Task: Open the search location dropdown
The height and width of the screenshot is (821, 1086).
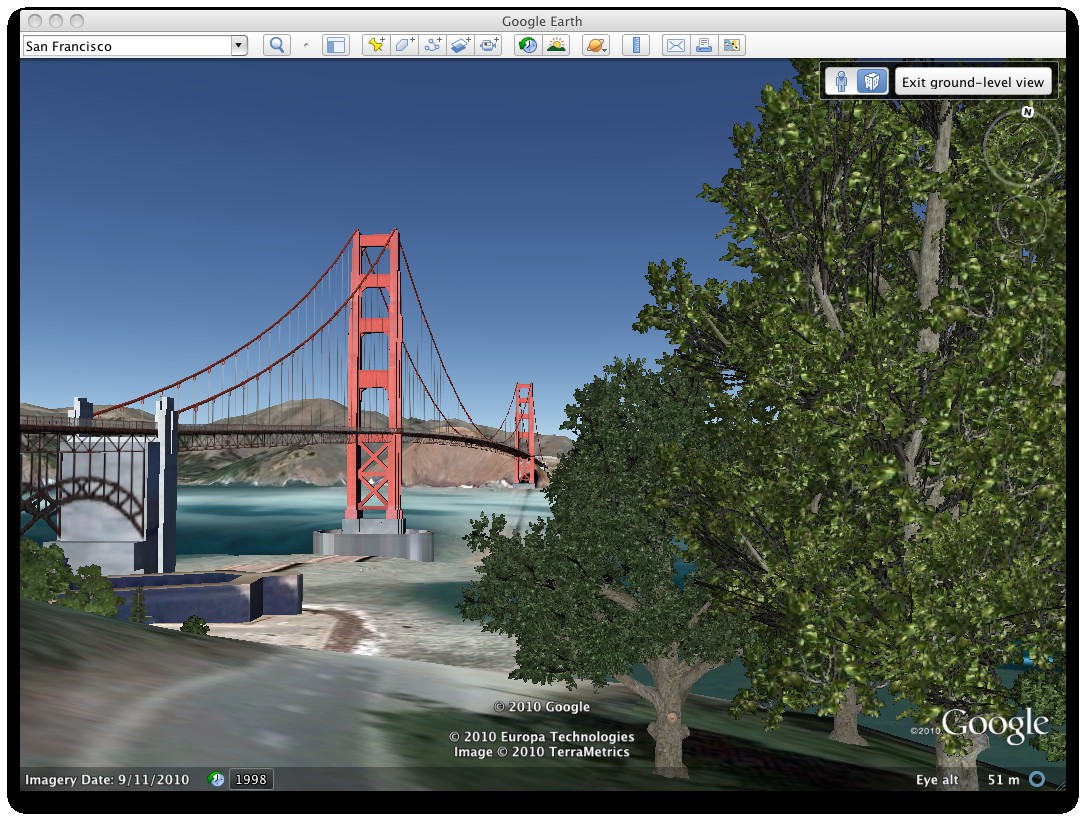Action: tap(238, 45)
